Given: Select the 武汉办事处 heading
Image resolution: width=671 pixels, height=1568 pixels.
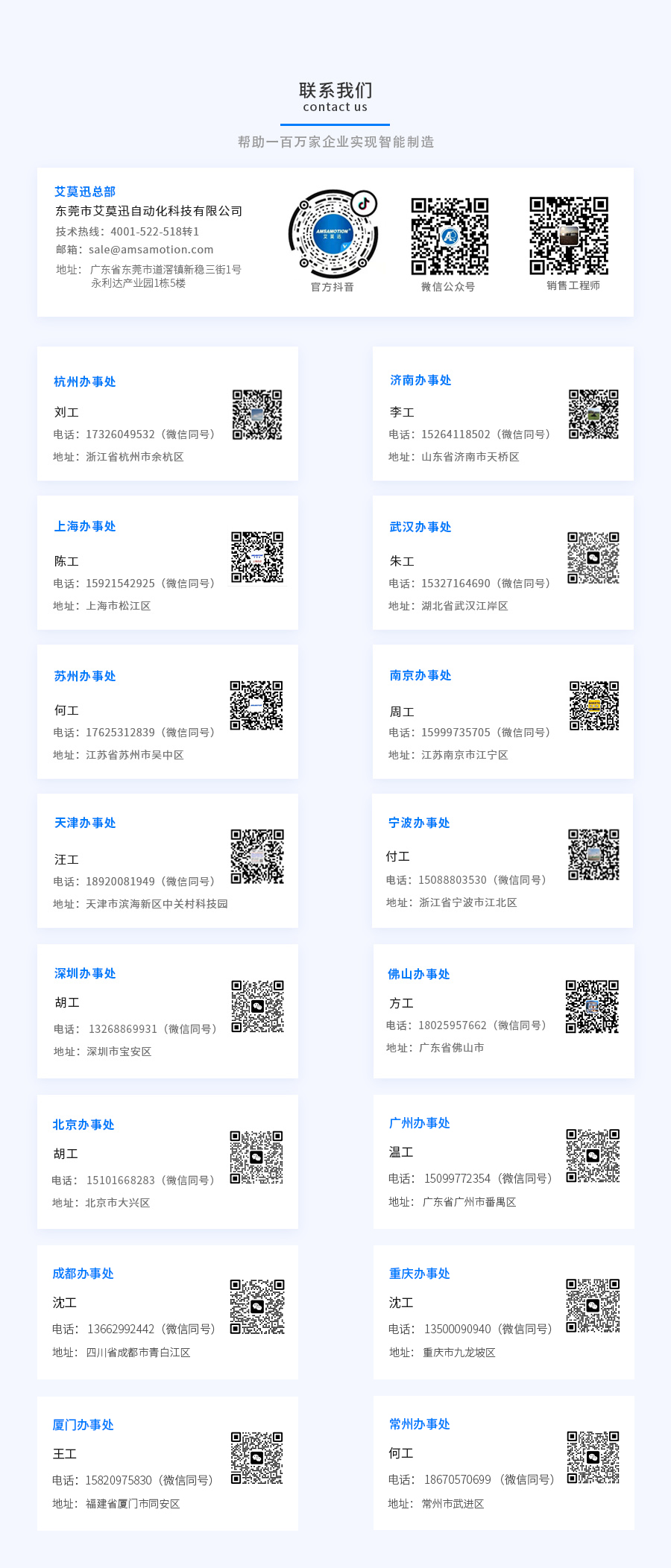Looking at the screenshot, I should 420,527.
